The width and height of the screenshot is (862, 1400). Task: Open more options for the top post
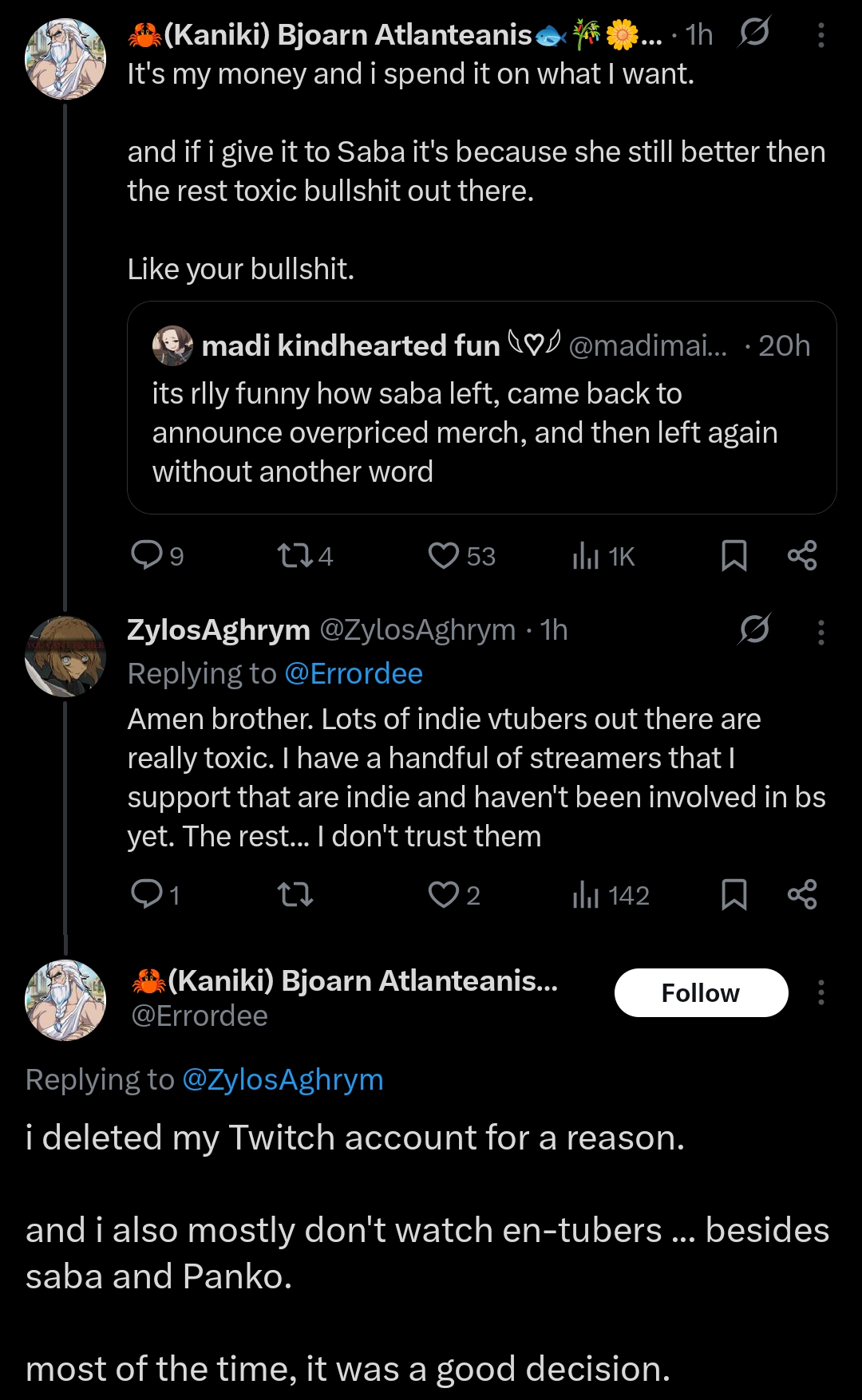pos(820,34)
